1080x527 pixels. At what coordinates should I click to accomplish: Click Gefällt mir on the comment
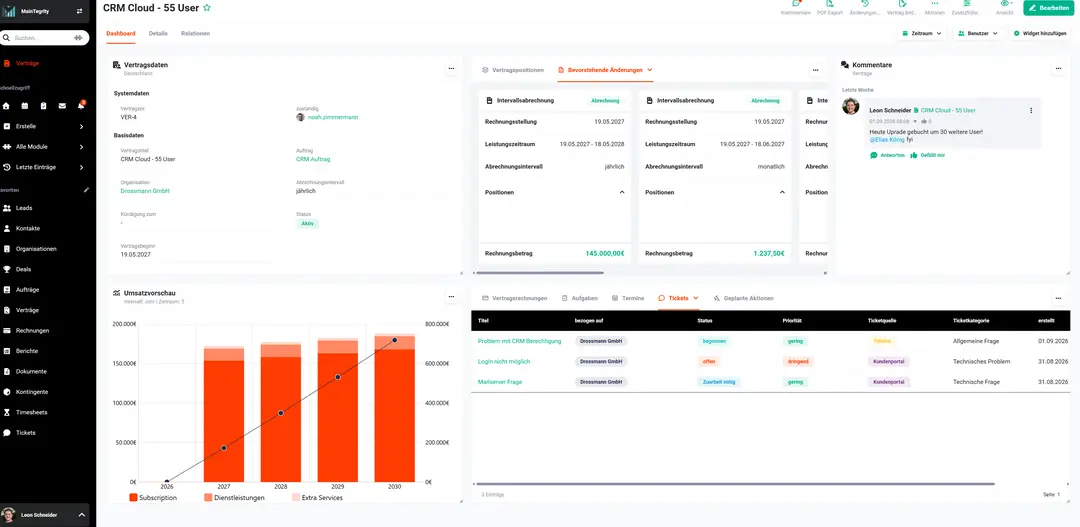(x=927, y=155)
